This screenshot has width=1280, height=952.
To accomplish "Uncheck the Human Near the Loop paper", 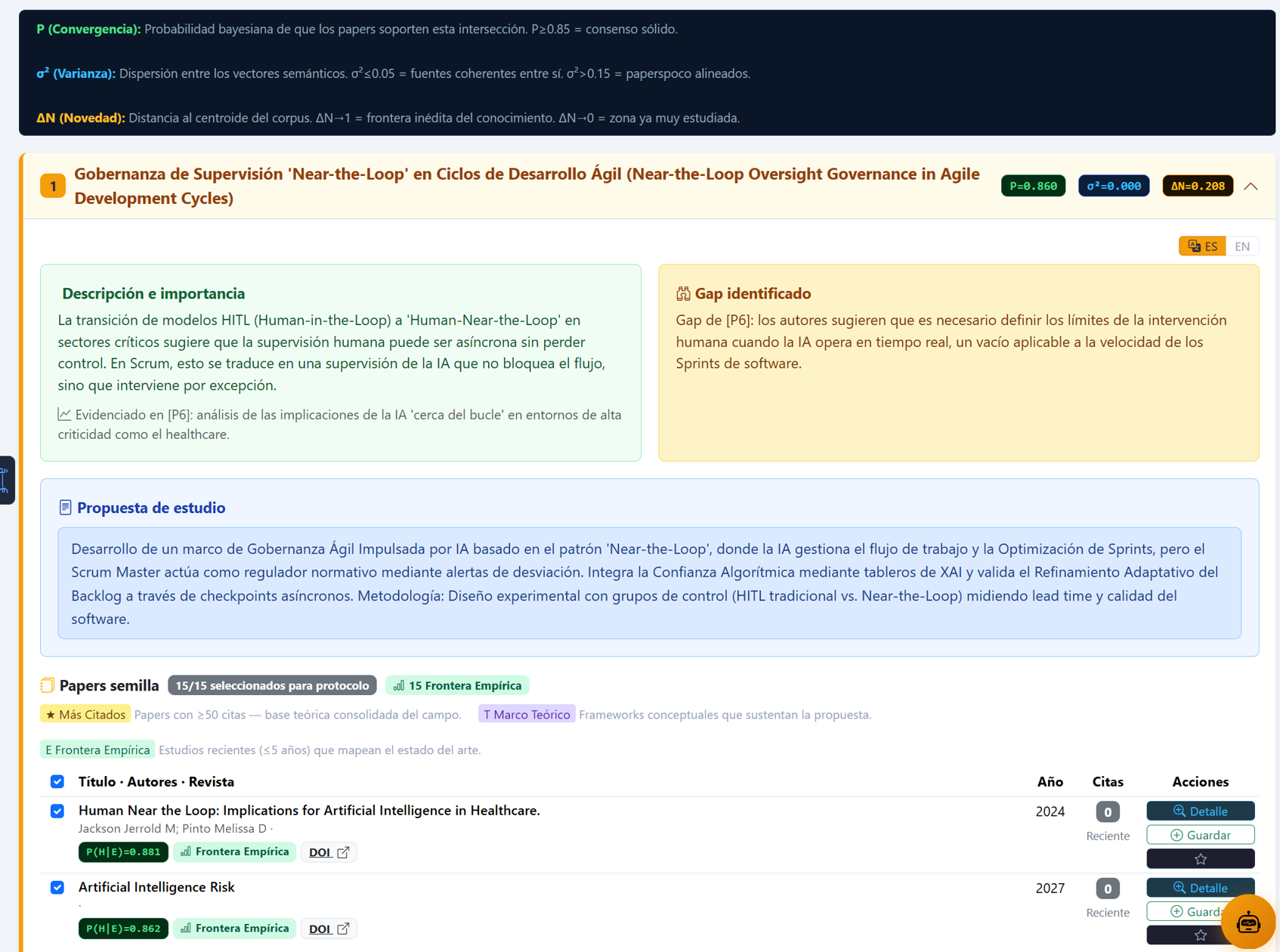I will [x=57, y=811].
